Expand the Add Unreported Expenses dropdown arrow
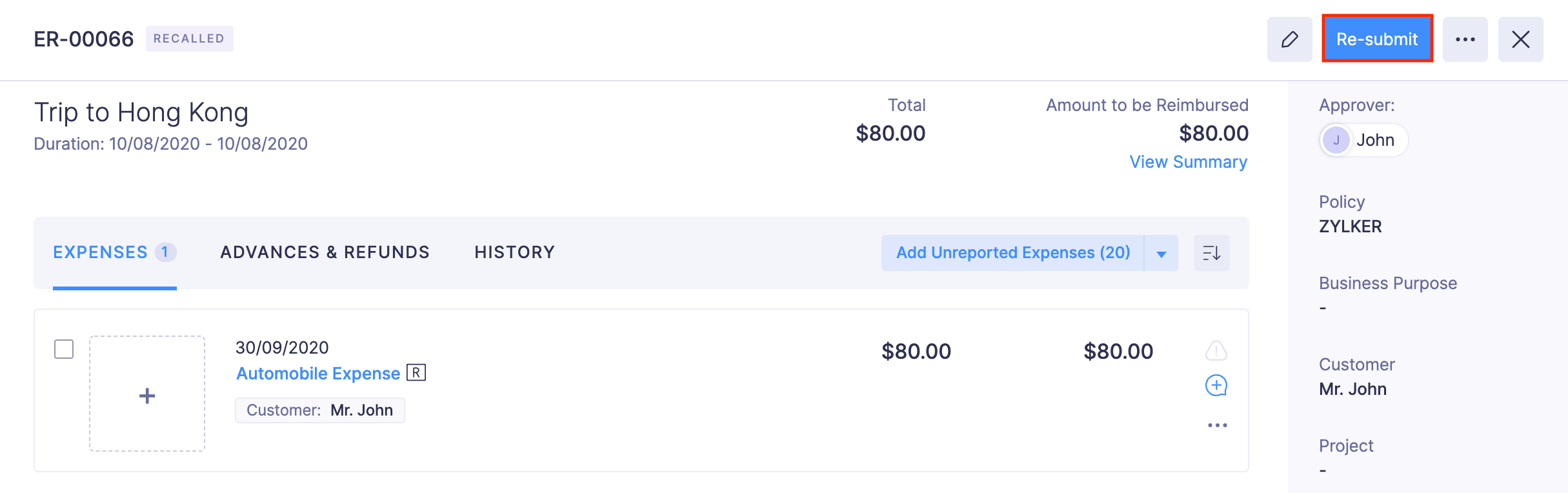1568x493 pixels. click(1161, 254)
